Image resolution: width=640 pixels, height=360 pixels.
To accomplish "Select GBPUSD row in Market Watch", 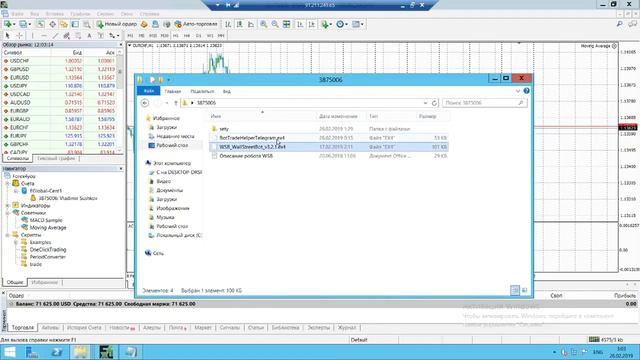I will [59, 69].
